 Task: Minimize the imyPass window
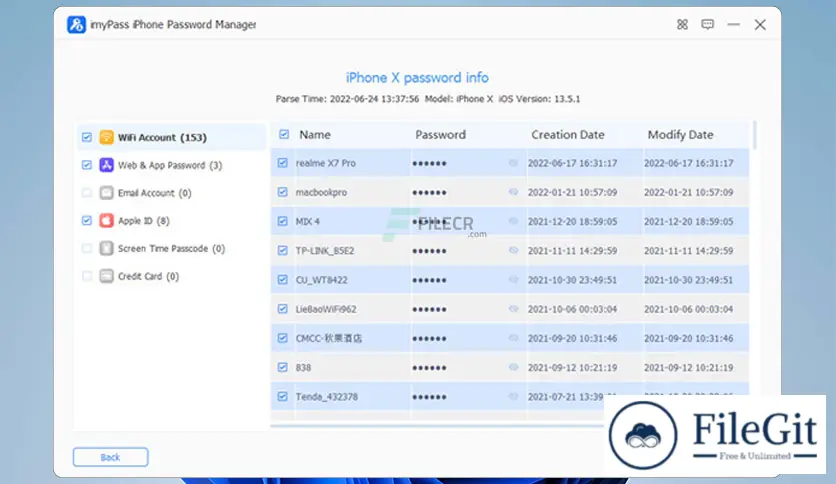pos(734,25)
